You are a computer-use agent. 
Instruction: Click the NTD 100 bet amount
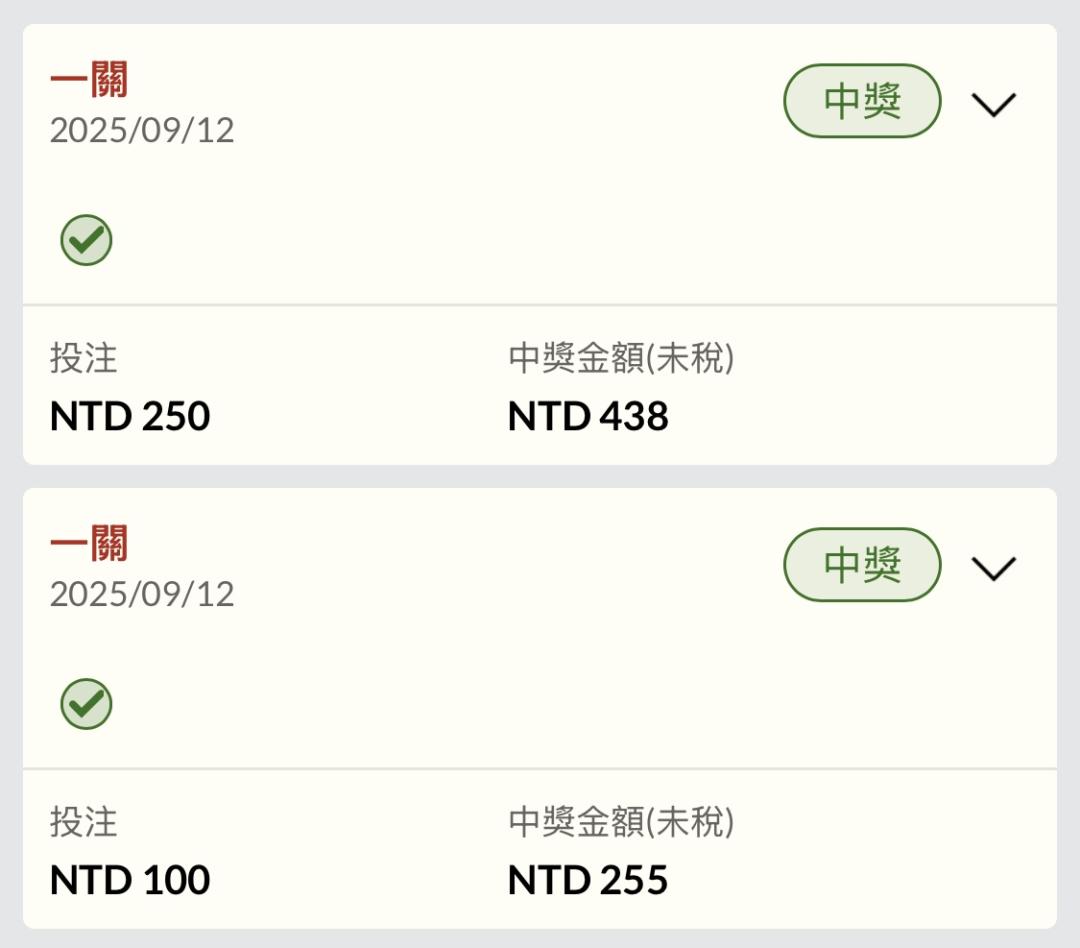point(130,881)
